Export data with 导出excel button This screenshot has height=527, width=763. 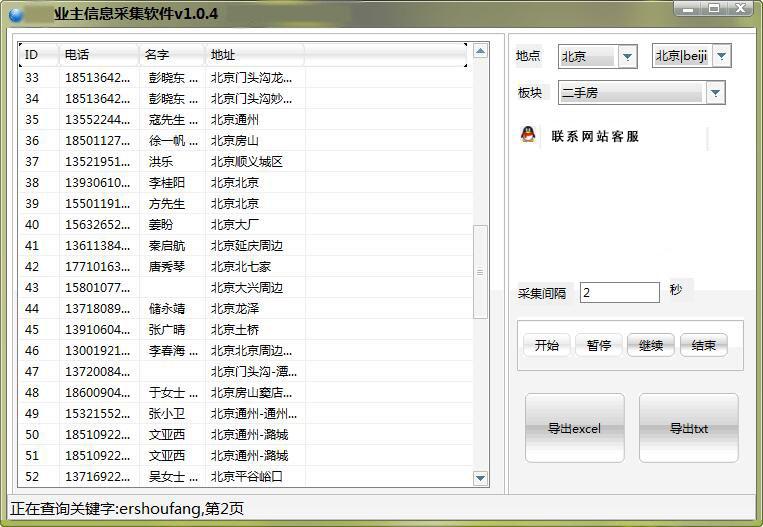click(x=575, y=428)
